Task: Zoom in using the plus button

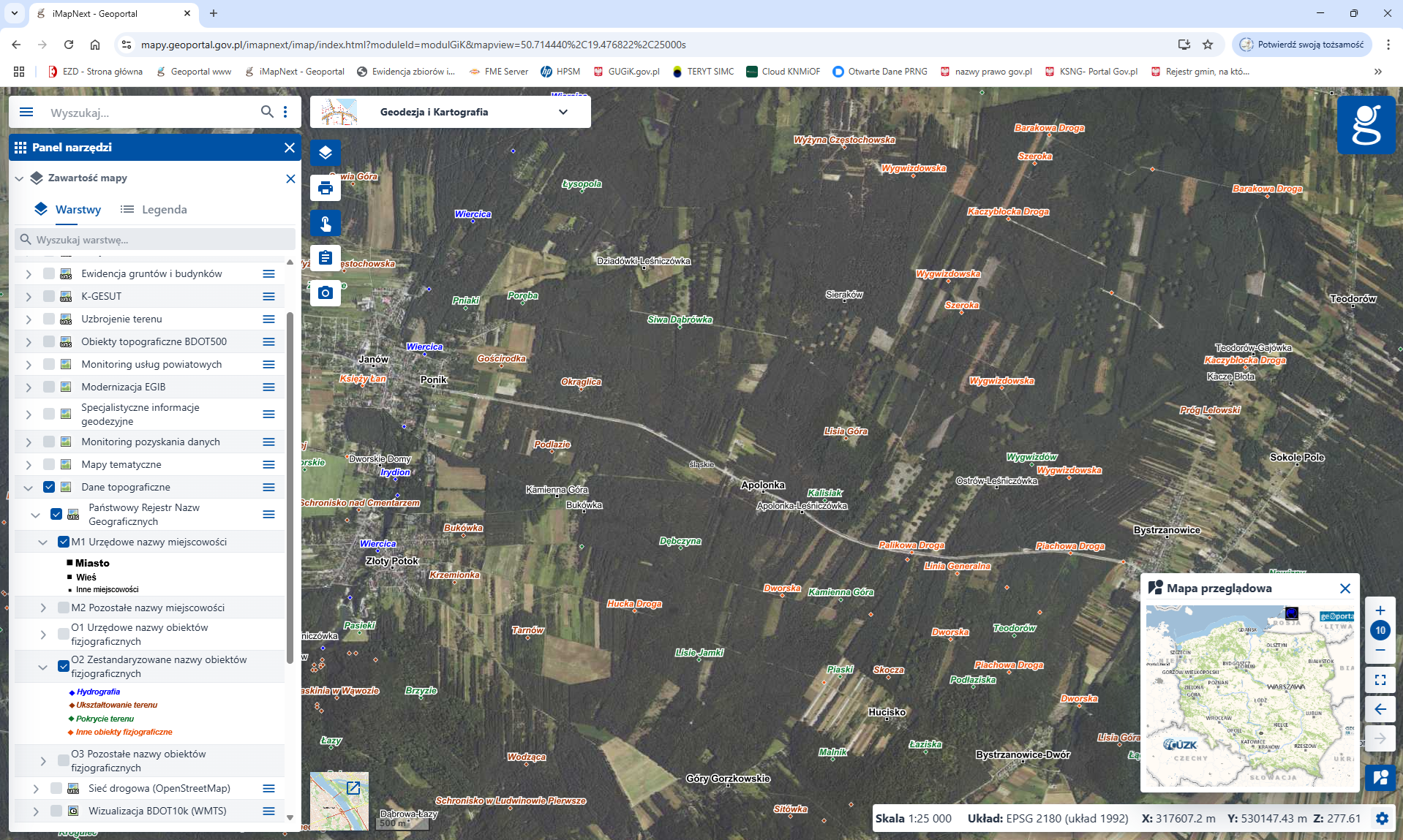Action: (1380, 610)
